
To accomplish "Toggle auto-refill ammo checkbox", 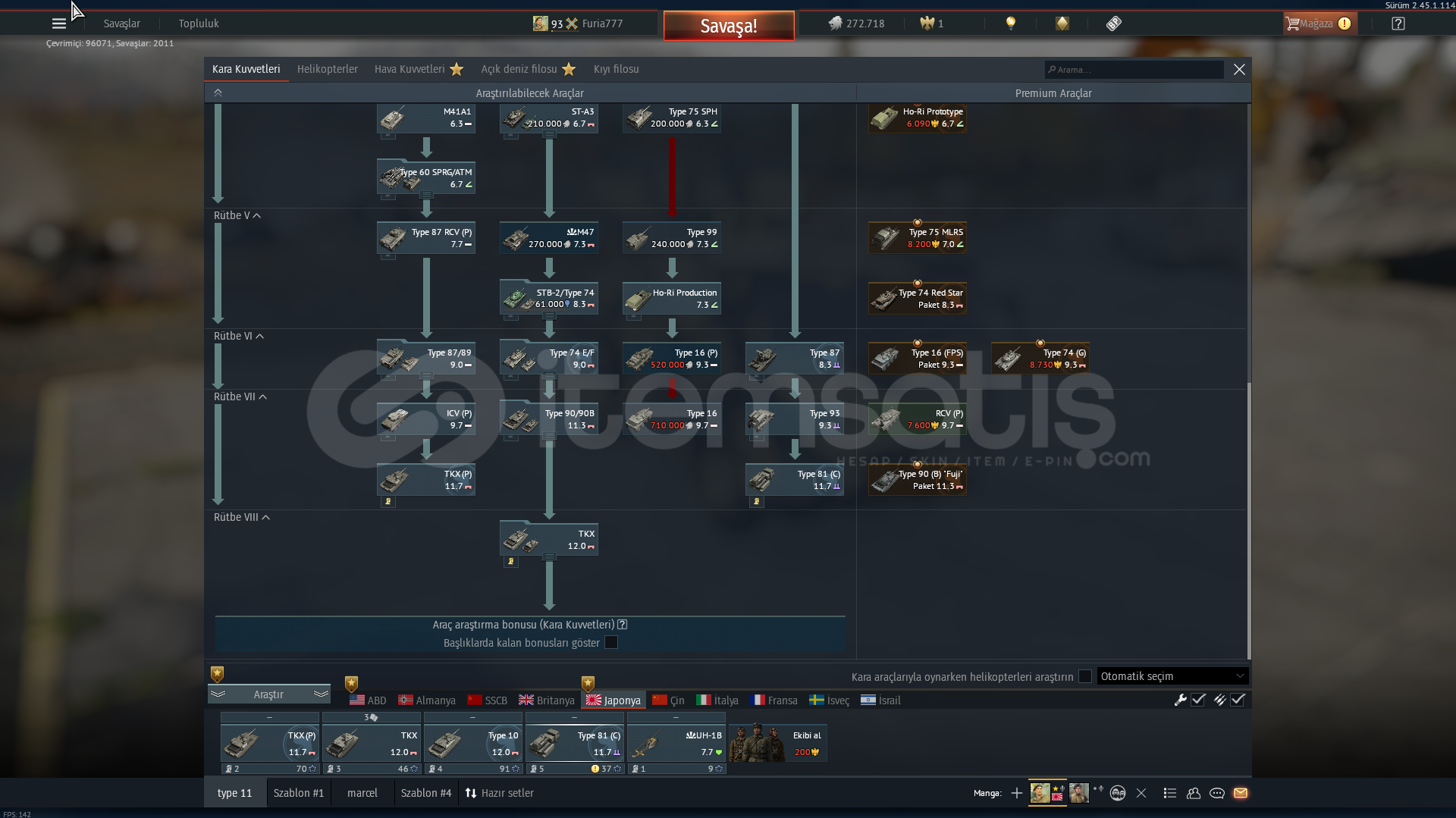I will [1238, 700].
